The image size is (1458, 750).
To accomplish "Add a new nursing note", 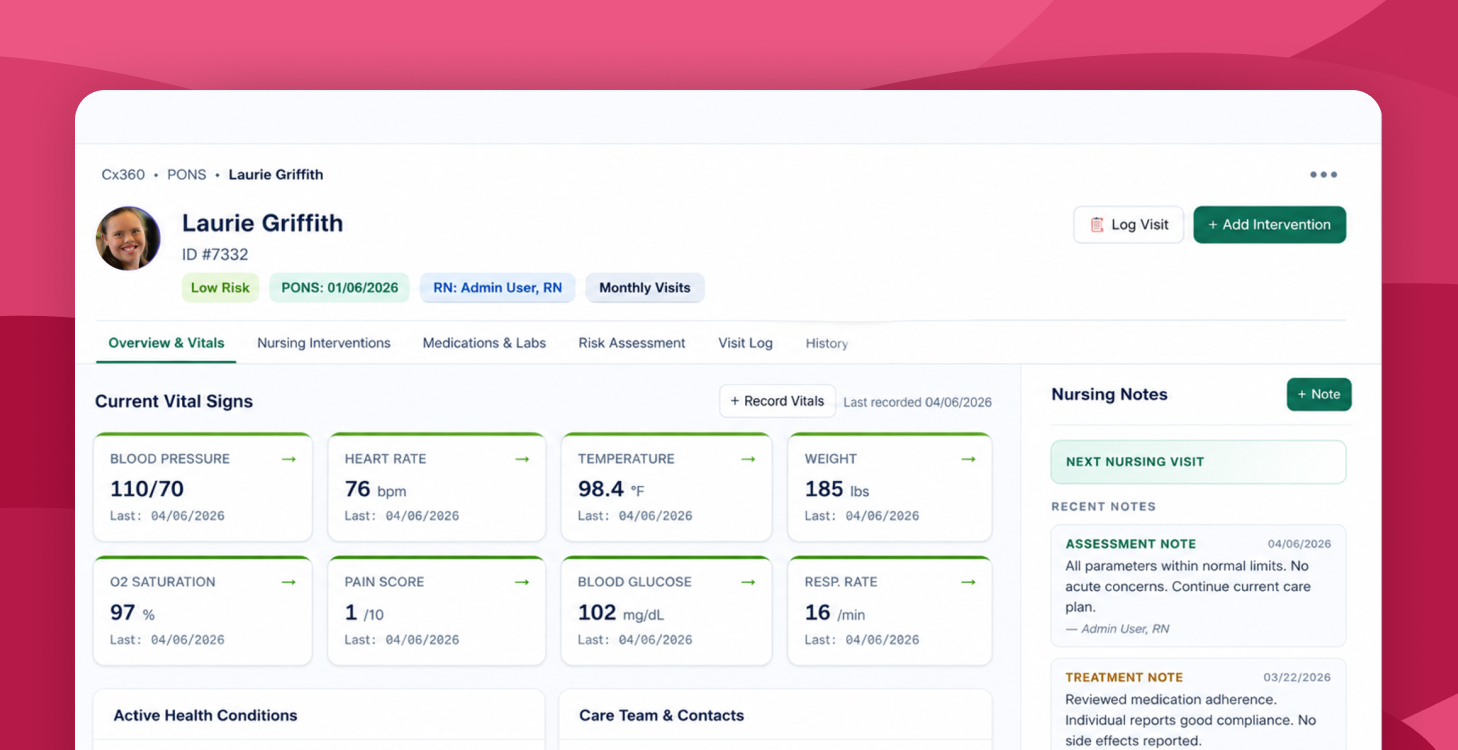I will point(1319,394).
